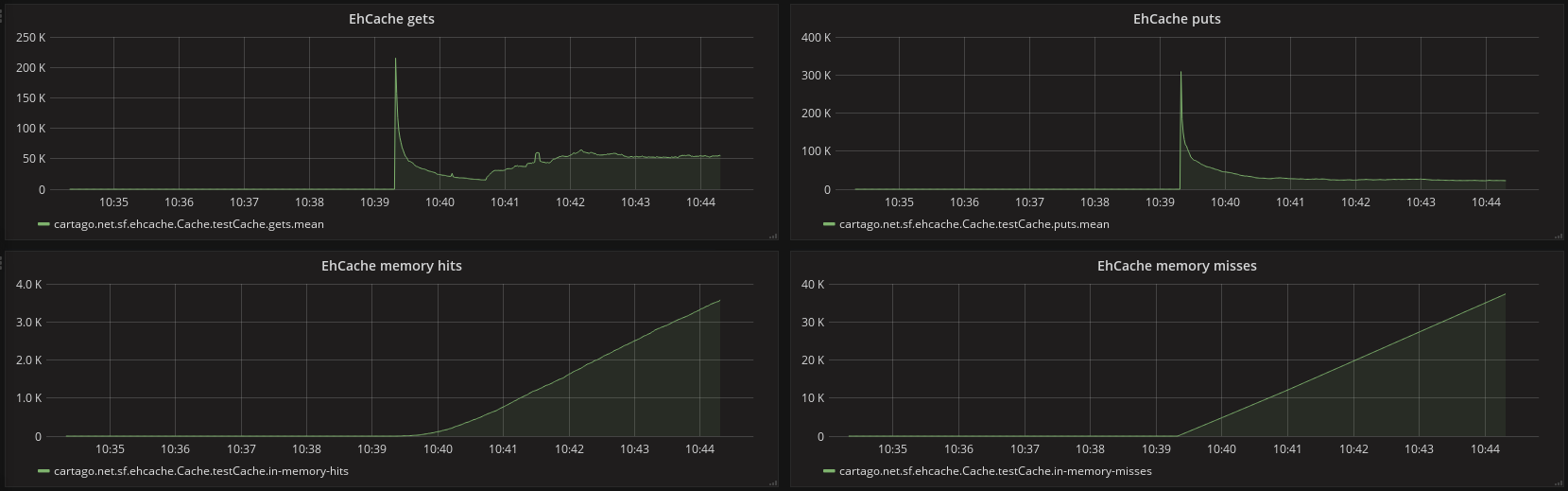
Task: Click the resize handle of EhCache memory hits panel
Action: [x=773, y=483]
